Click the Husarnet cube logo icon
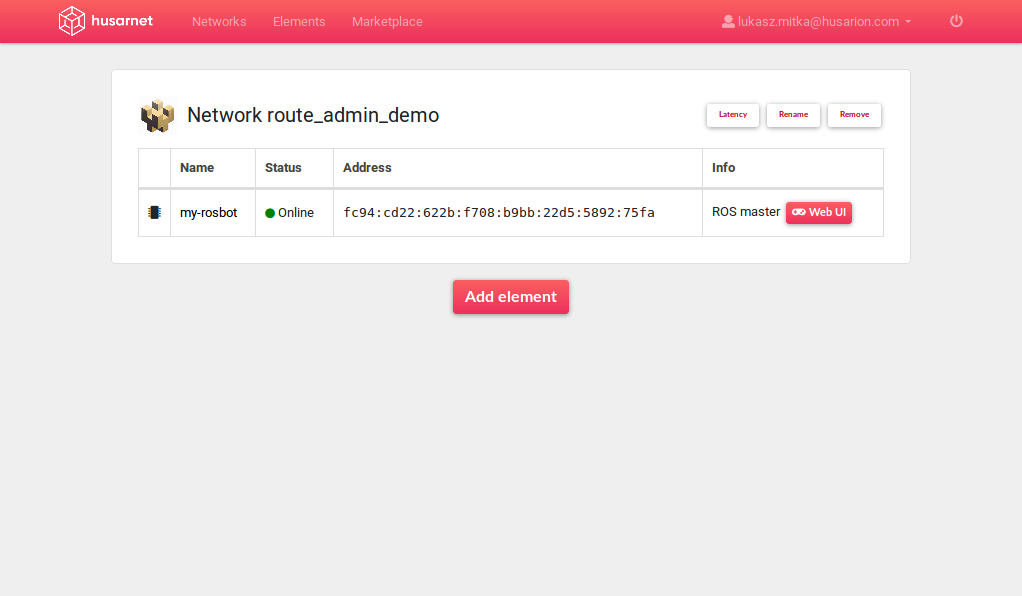The width and height of the screenshot is (1022, 596). pos(72,21)
